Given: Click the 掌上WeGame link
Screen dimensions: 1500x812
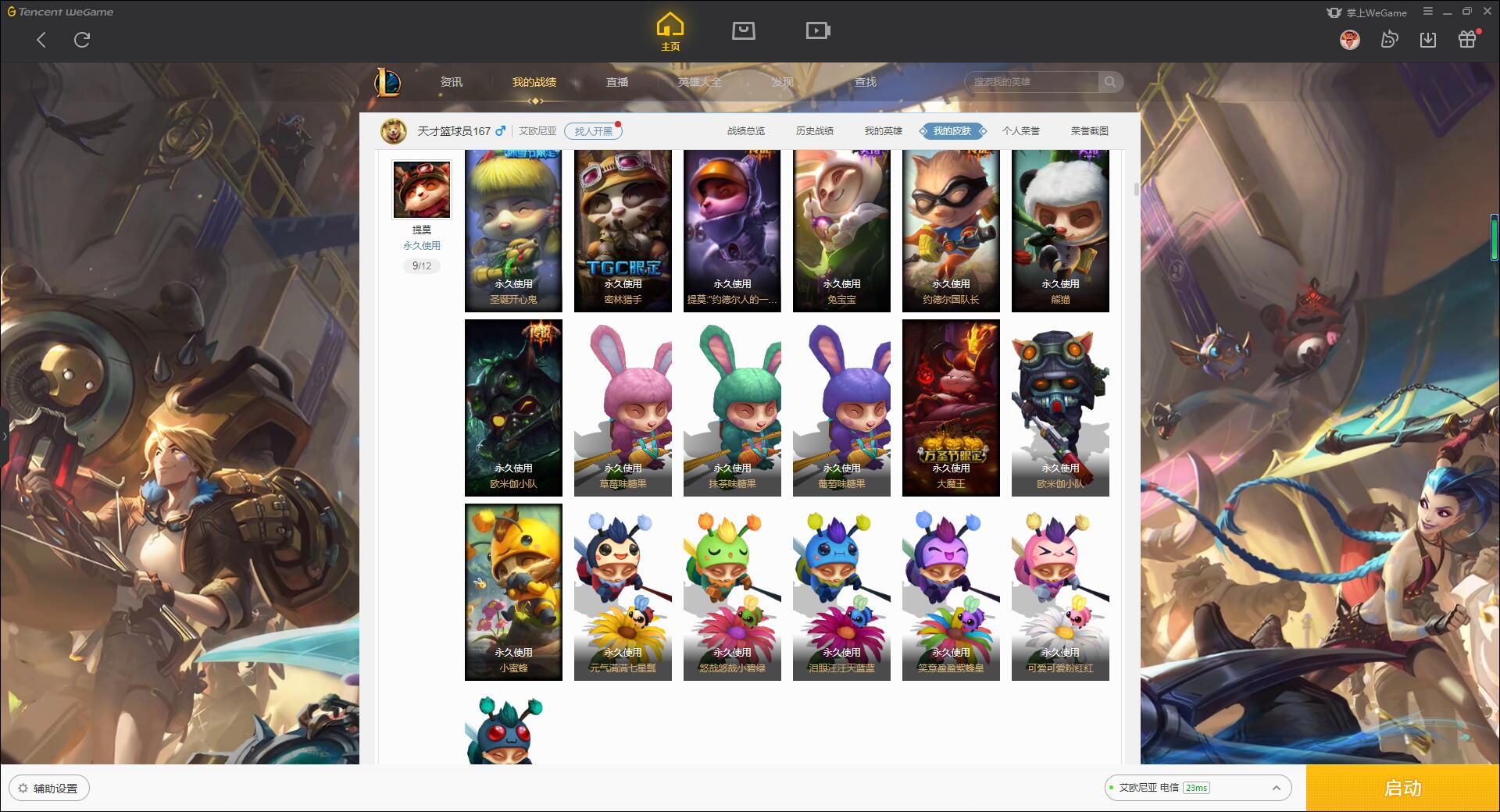Looking at the screenshot, I should point(1366,12).
